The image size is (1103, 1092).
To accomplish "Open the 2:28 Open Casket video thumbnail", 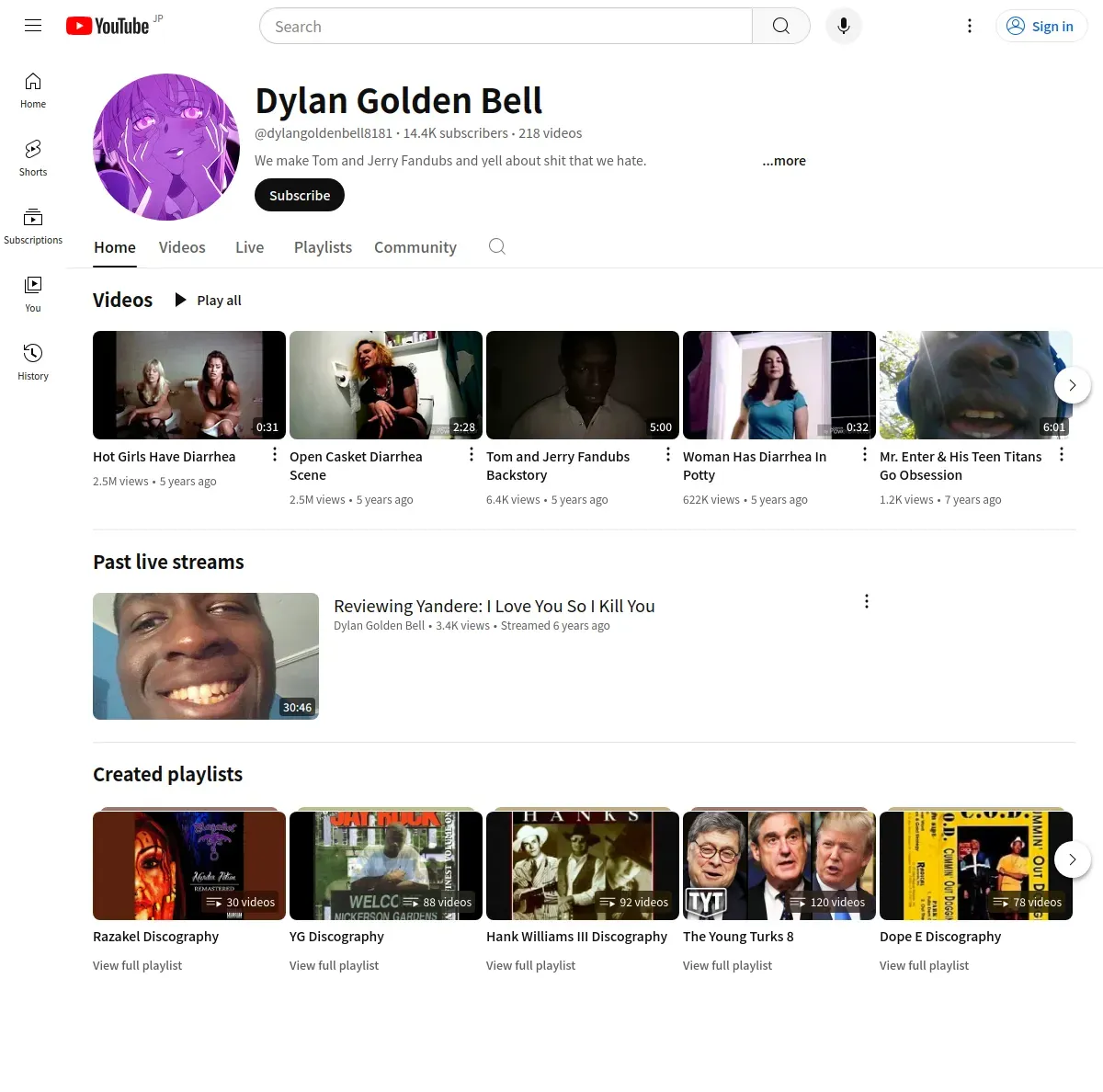I will pos(386,385).
